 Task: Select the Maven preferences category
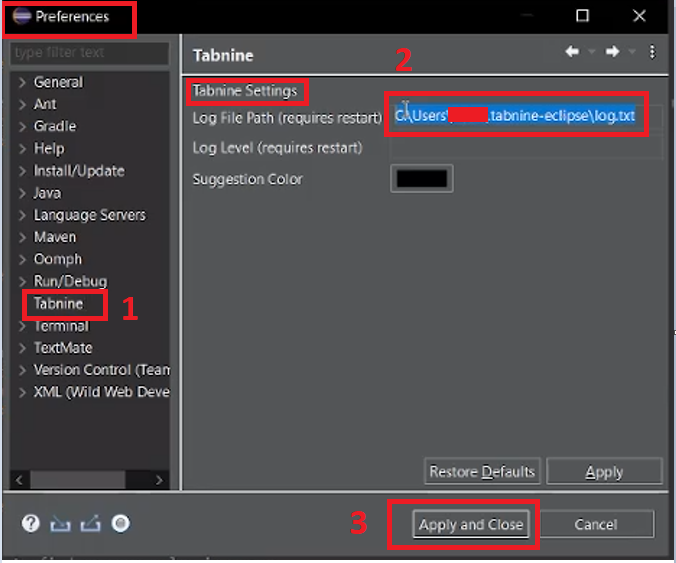(55, 237)
